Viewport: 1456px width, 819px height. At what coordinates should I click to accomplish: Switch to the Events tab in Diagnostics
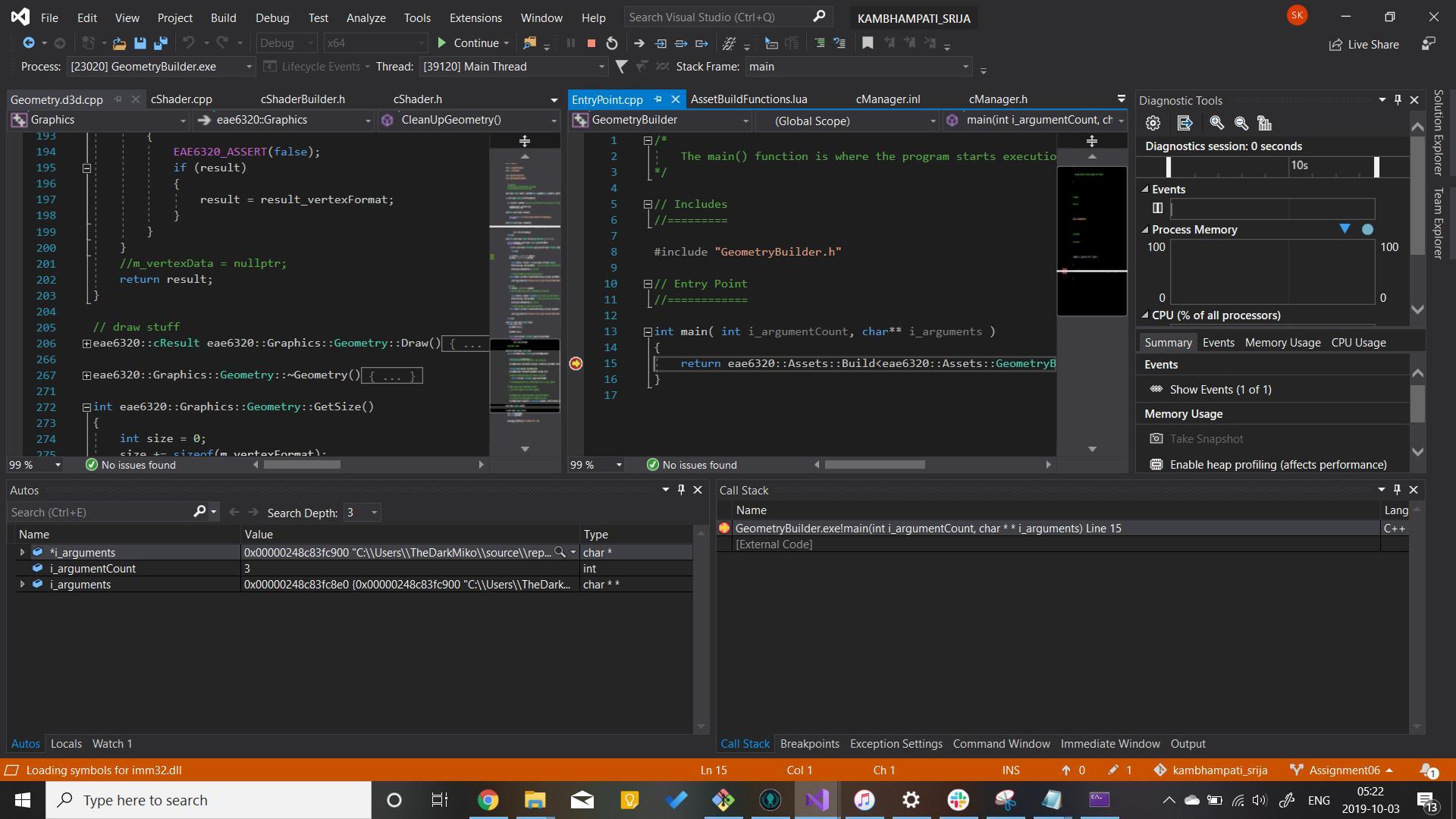(x=1218, y=342)
